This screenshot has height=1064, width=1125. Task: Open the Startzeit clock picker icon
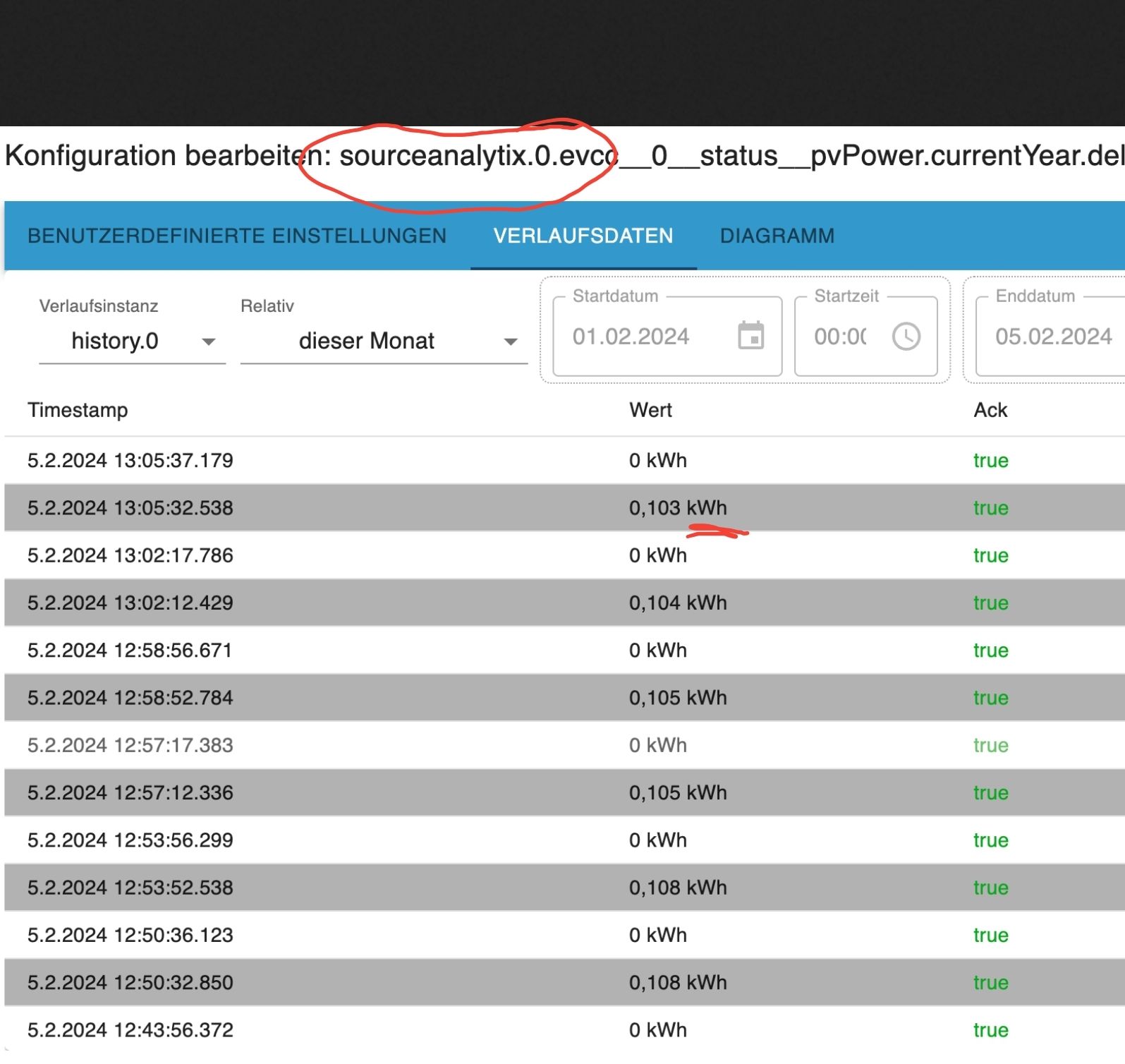click(906, 337)
